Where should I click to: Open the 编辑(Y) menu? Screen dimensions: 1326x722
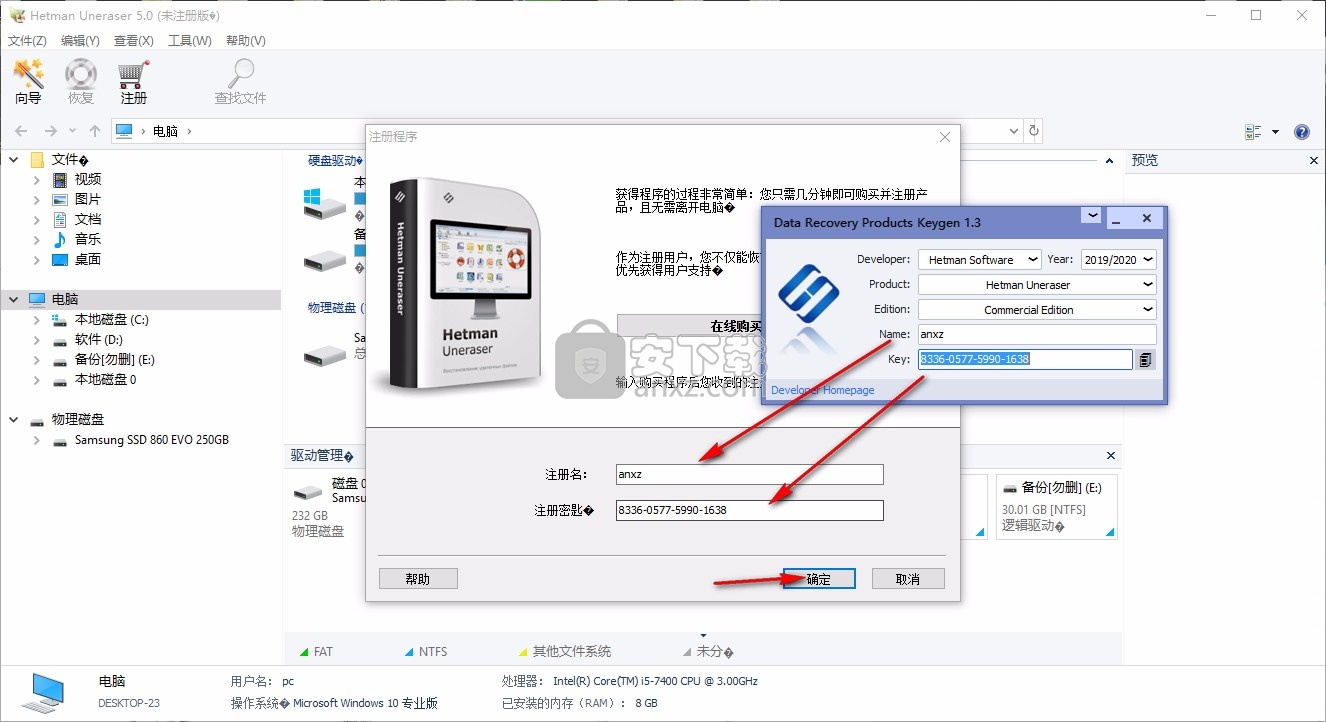80,40
